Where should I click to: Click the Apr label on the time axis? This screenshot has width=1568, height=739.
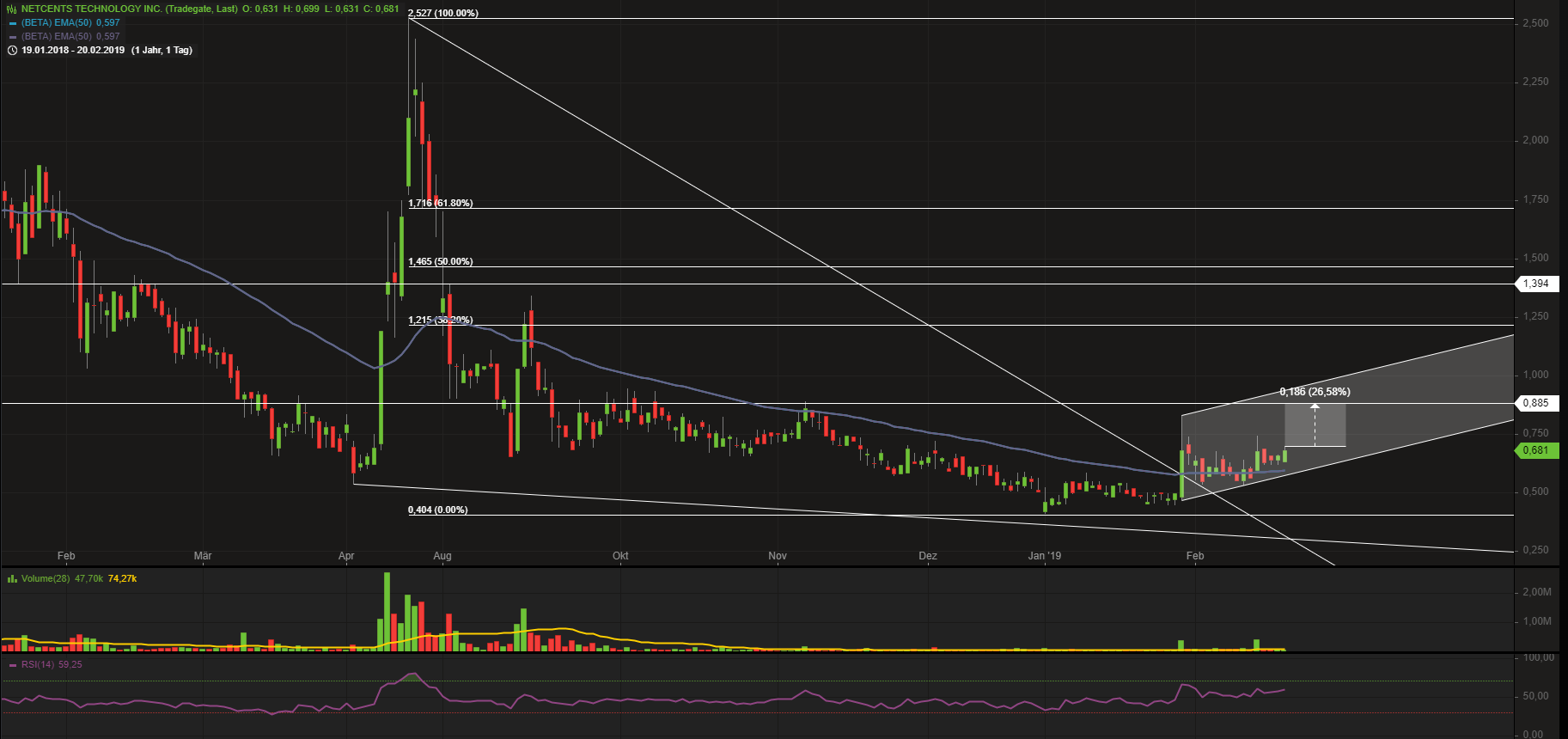(346, 556)
